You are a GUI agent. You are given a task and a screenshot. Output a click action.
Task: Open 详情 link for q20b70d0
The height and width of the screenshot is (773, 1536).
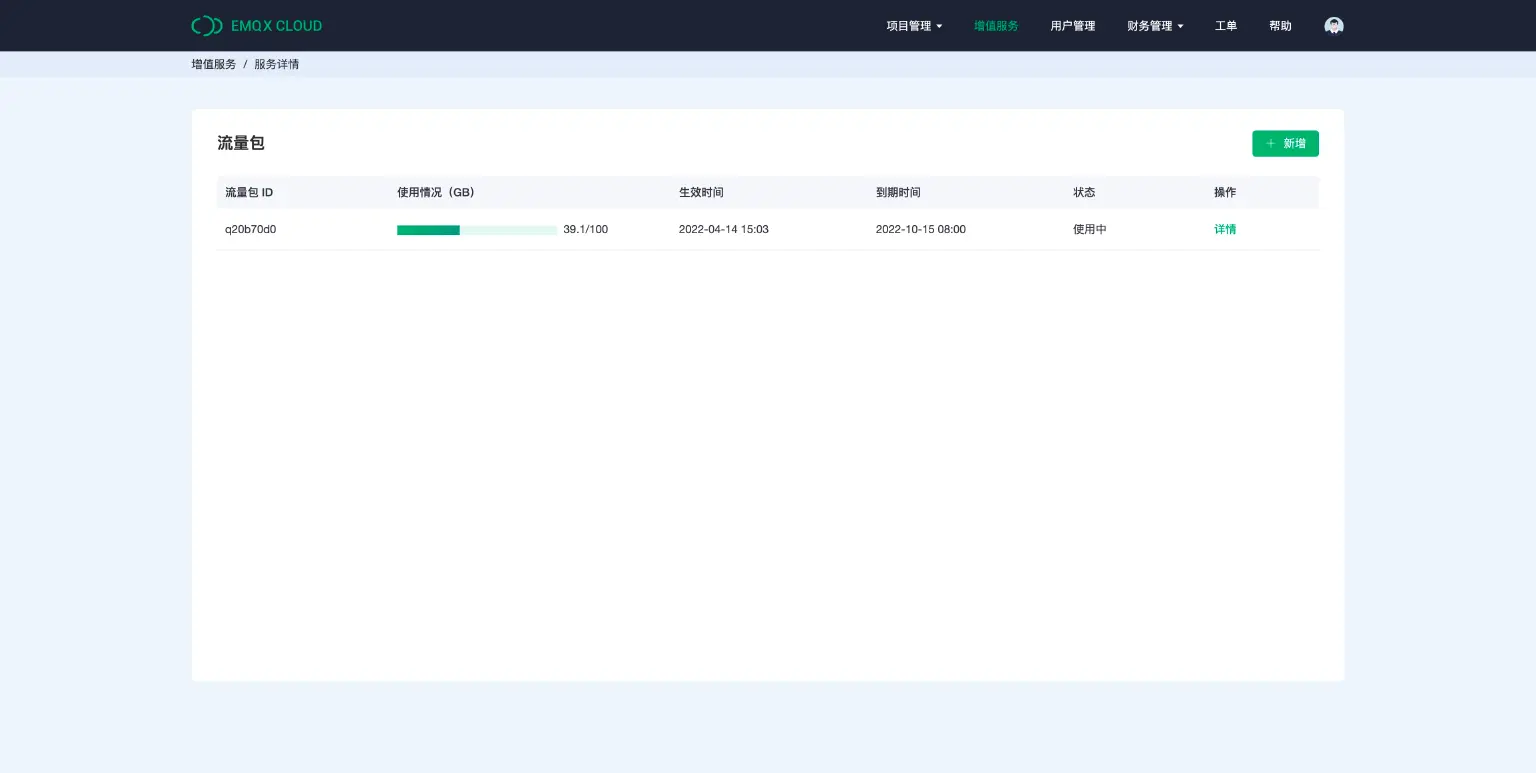(1225, 229)
